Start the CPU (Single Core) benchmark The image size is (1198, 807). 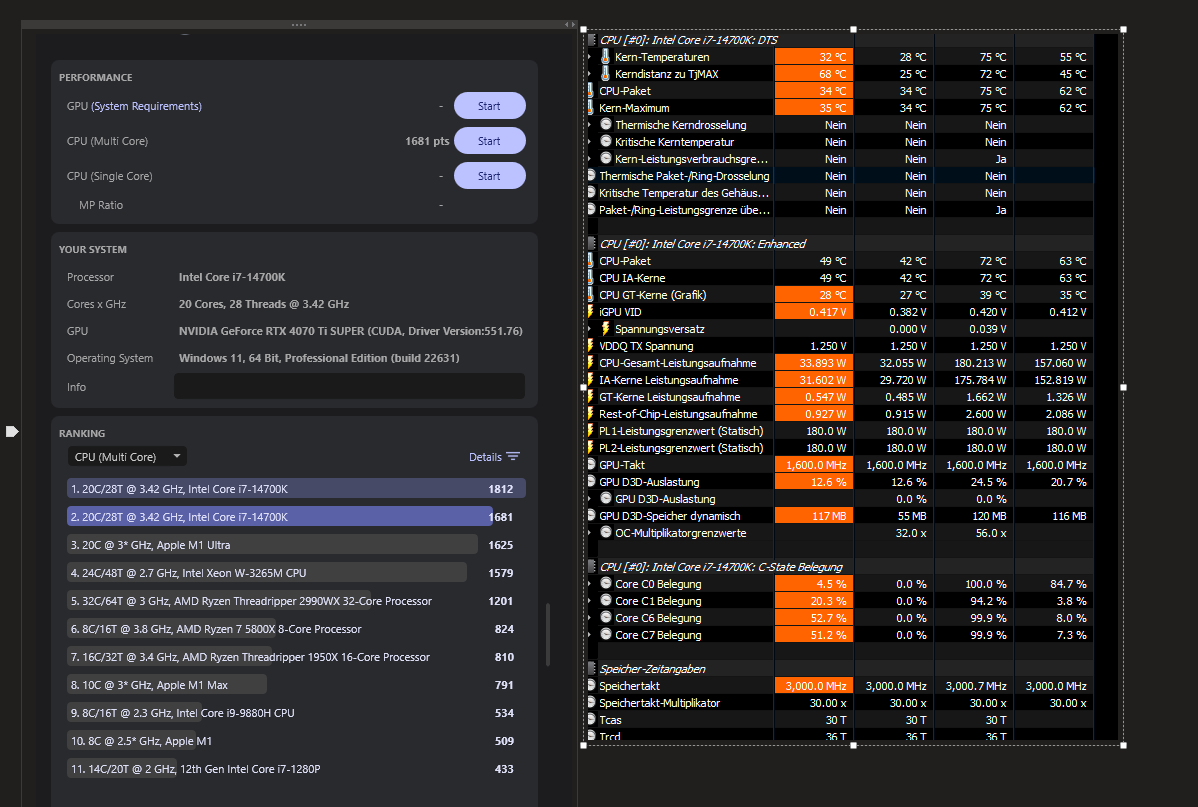point(489,176)
